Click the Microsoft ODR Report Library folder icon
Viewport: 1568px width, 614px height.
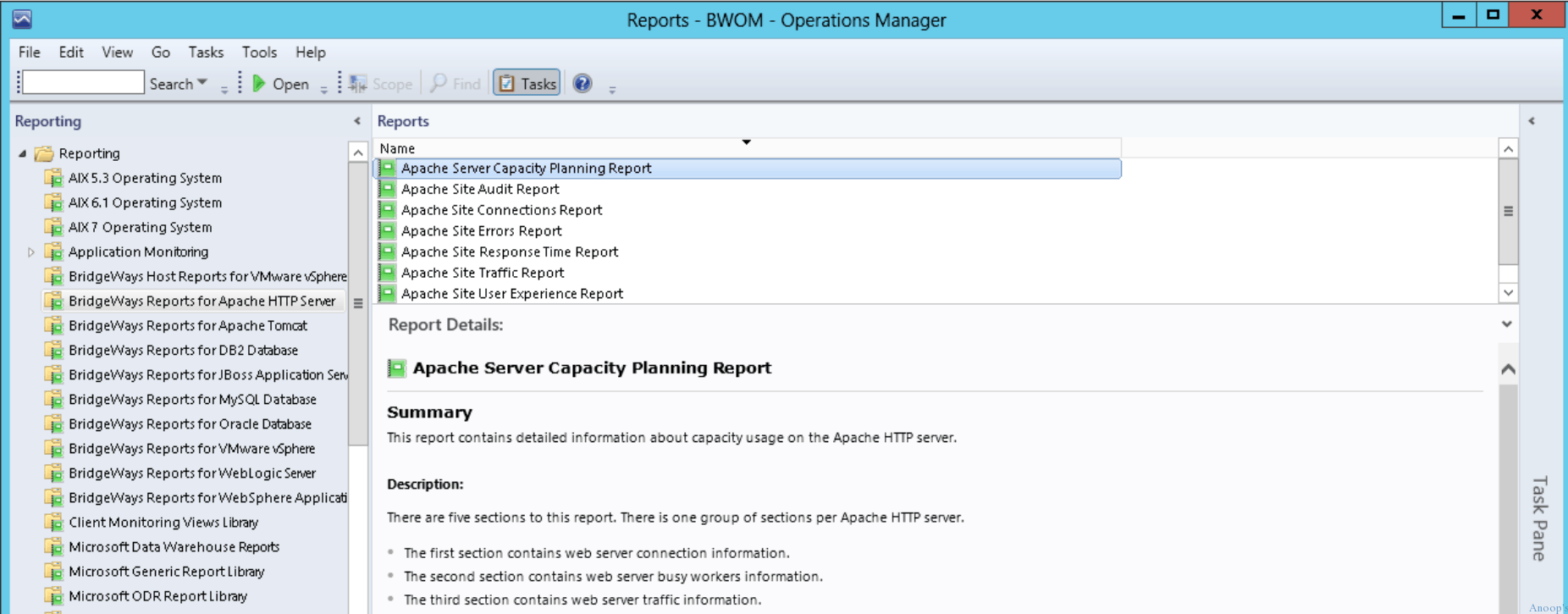point(53,596)
